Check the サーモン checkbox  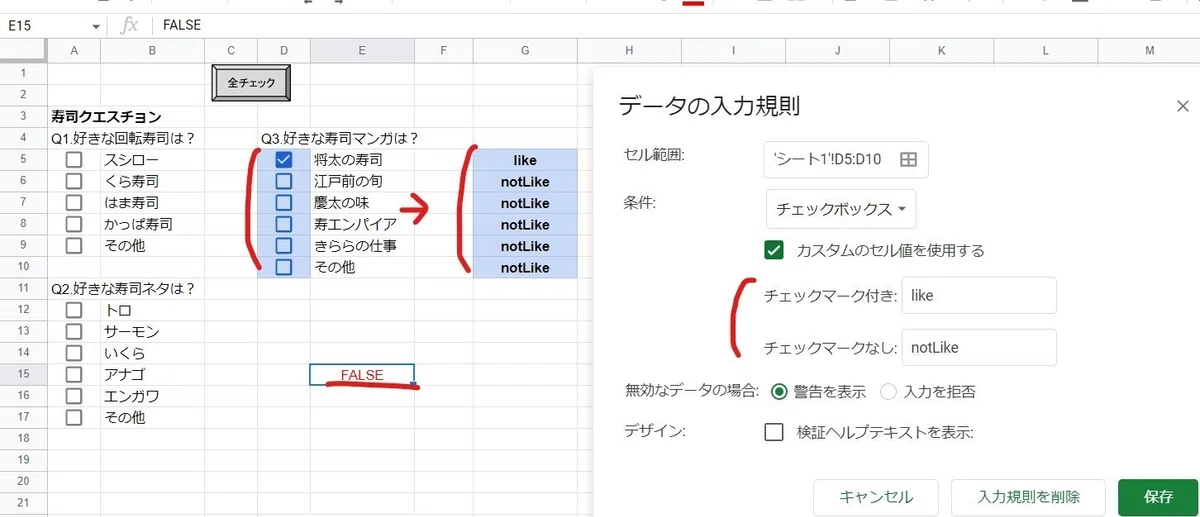tap(73, 331)
